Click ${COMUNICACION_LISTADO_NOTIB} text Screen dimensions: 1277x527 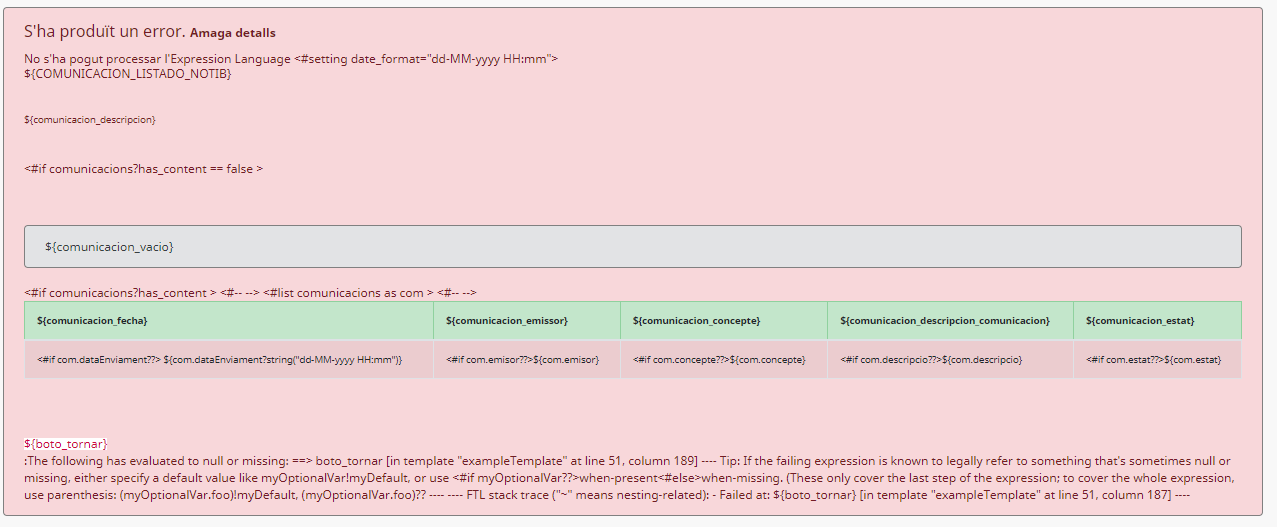(x=128, y=74)
